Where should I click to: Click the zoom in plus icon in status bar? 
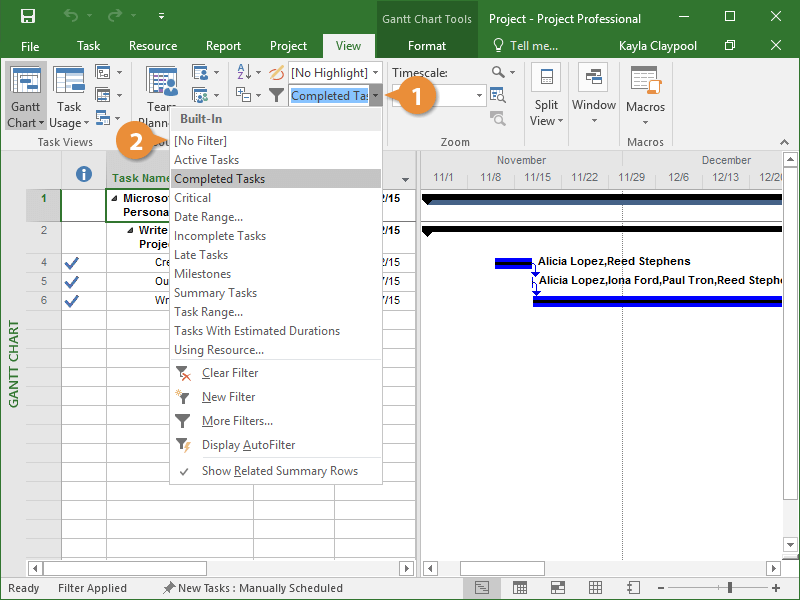(x=776, y=588)
